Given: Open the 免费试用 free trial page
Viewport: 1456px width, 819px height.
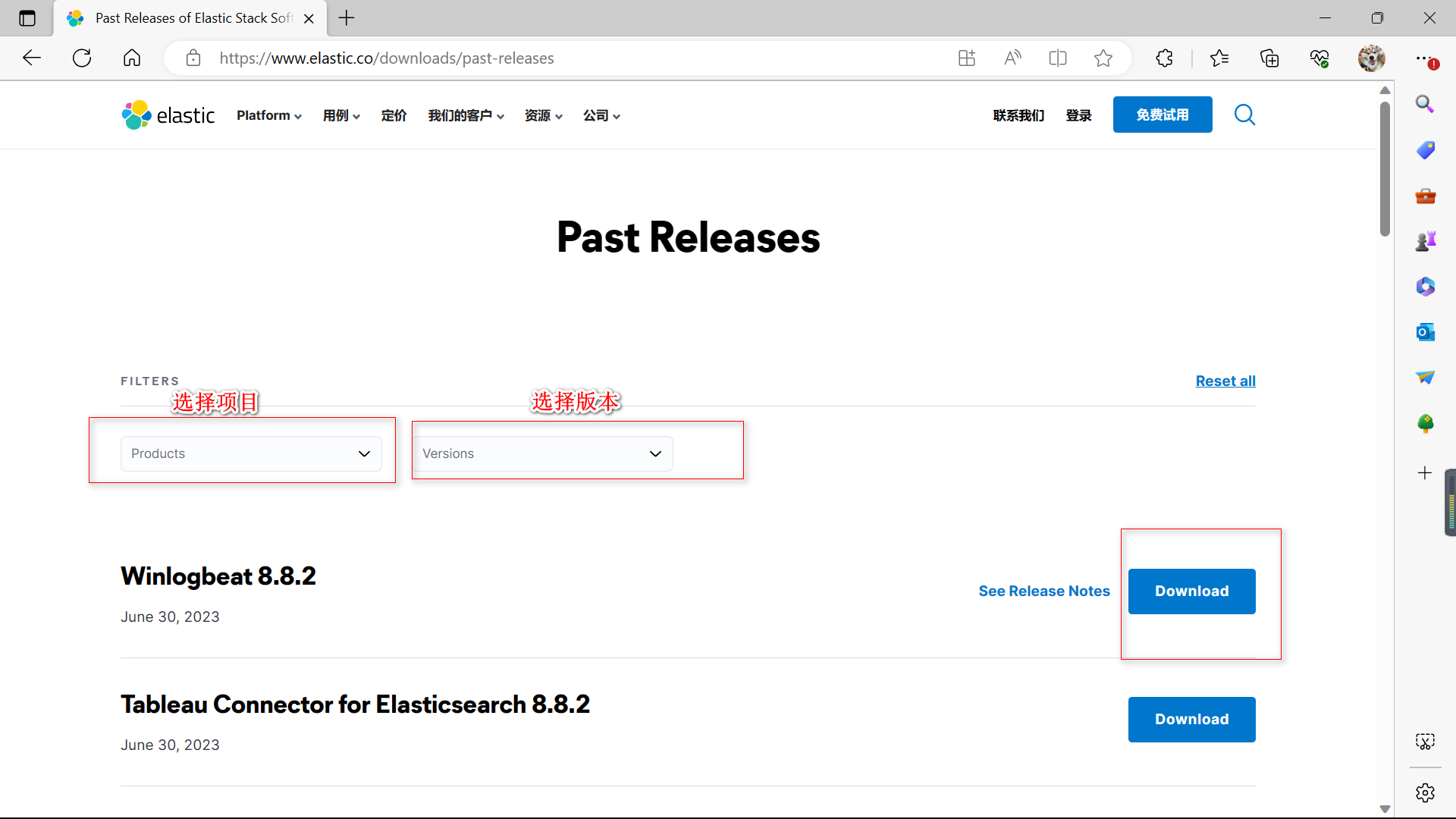Looking at the screenshot, I should [x=1163, y=115].
